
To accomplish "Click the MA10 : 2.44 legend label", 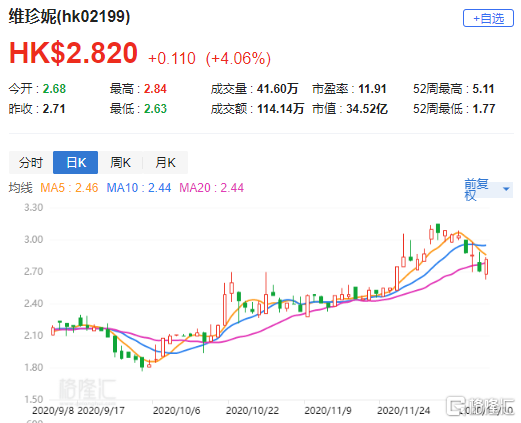I will coord(139,188).
